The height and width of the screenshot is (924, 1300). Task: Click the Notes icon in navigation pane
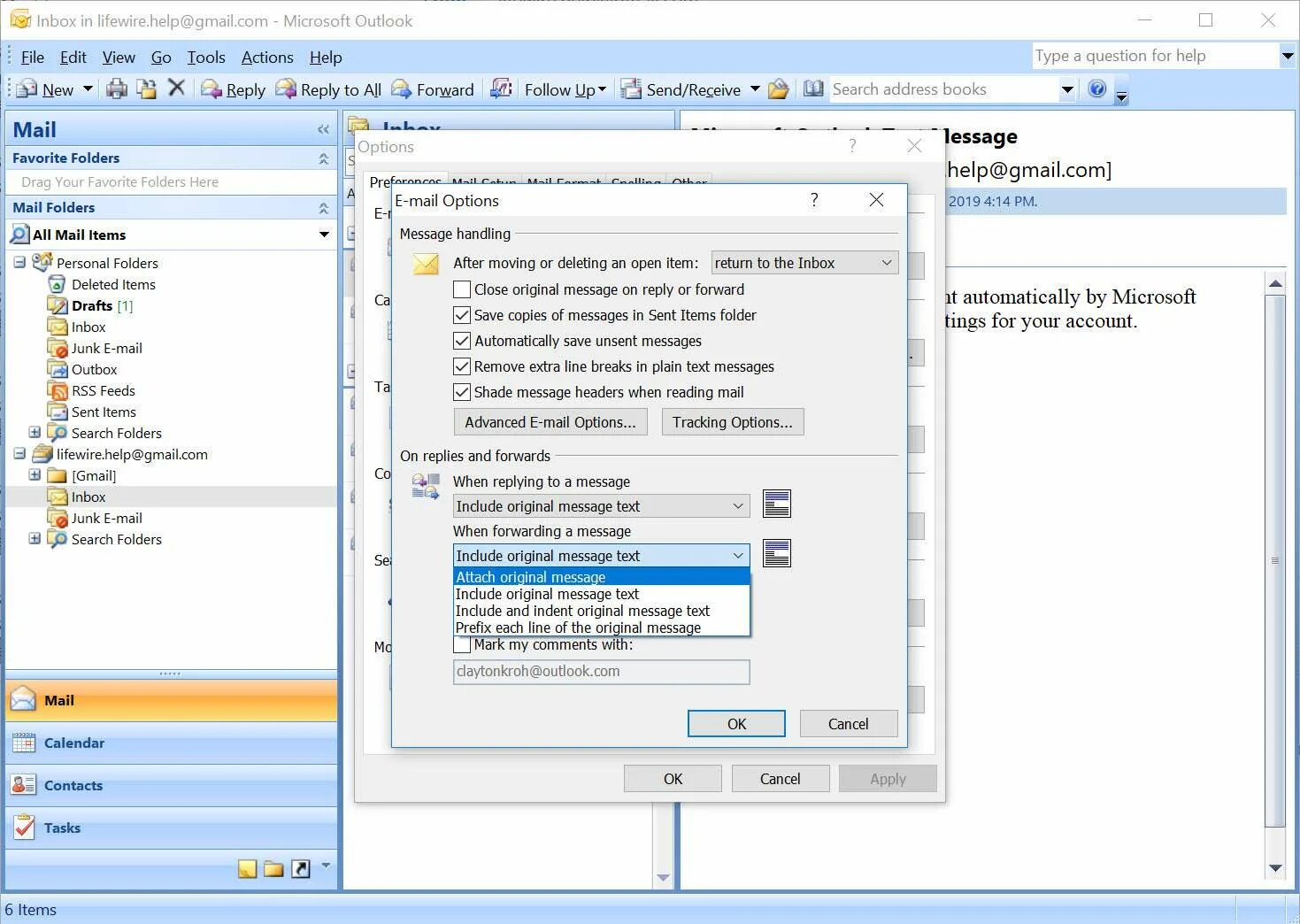tap(247, 868)
